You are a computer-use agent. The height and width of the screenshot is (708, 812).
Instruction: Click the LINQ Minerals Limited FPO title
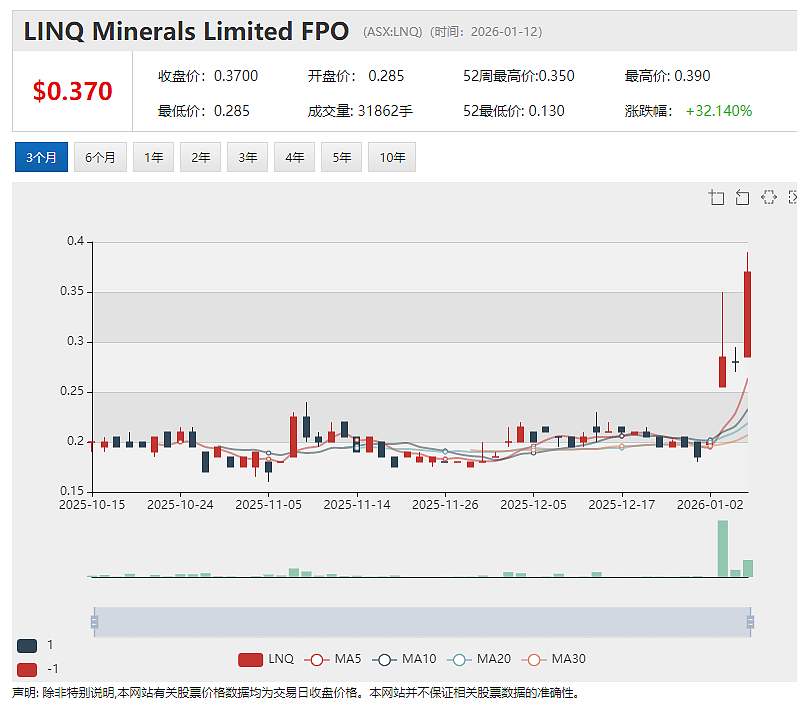(x=186, y=31)
